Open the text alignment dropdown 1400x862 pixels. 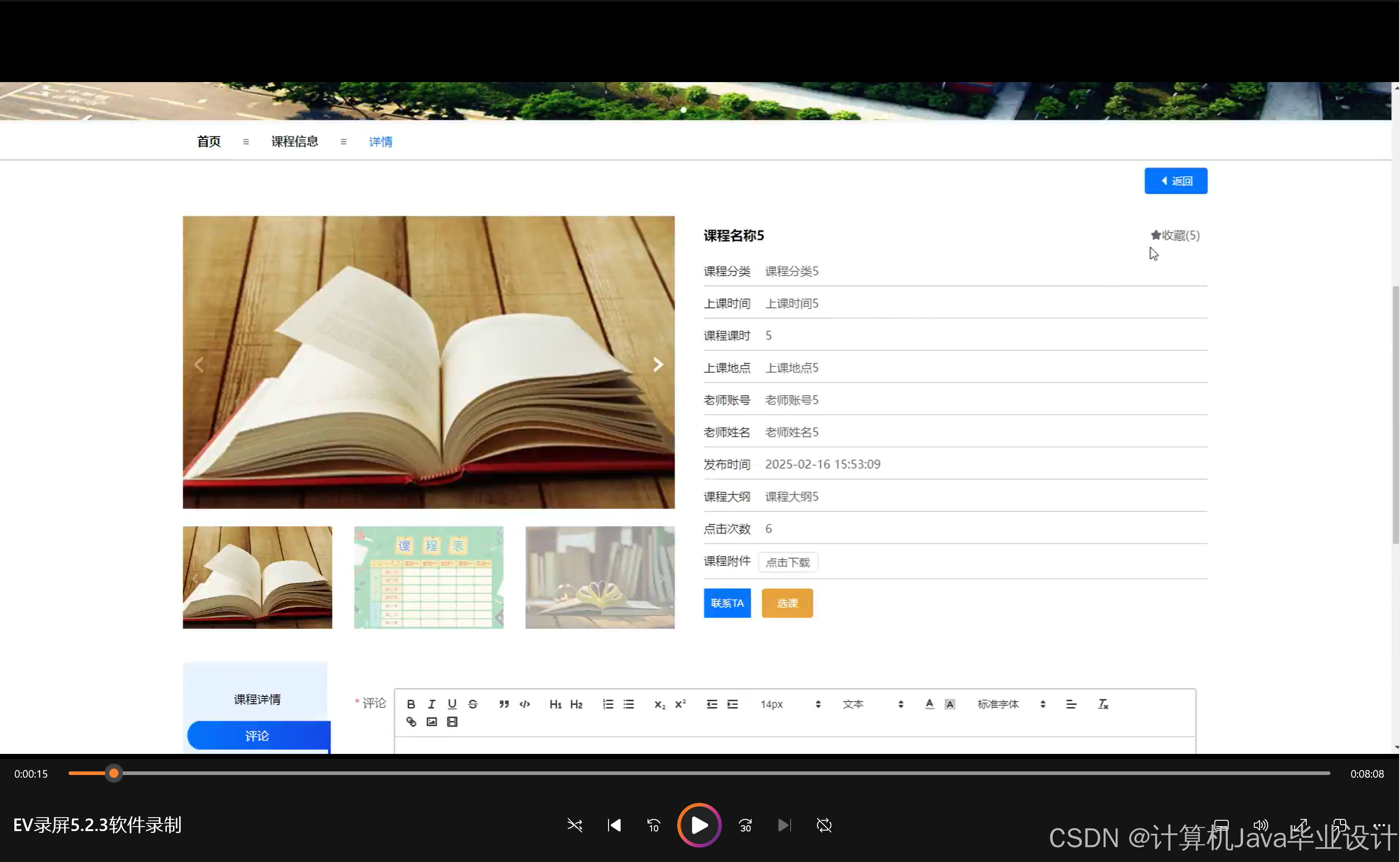[x=1071, y=704]
